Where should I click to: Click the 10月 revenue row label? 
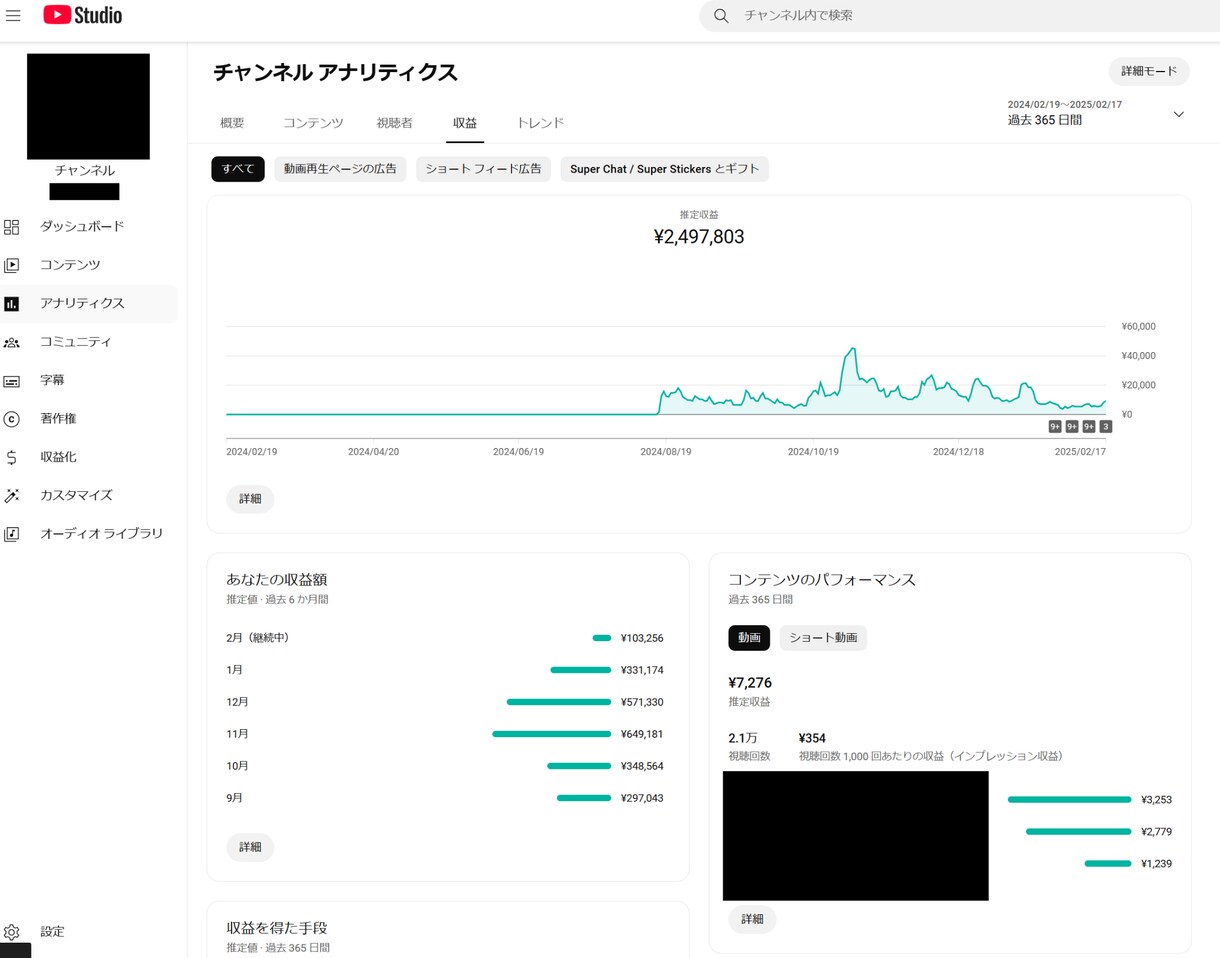pyautogui.click(x=238, y=766)
